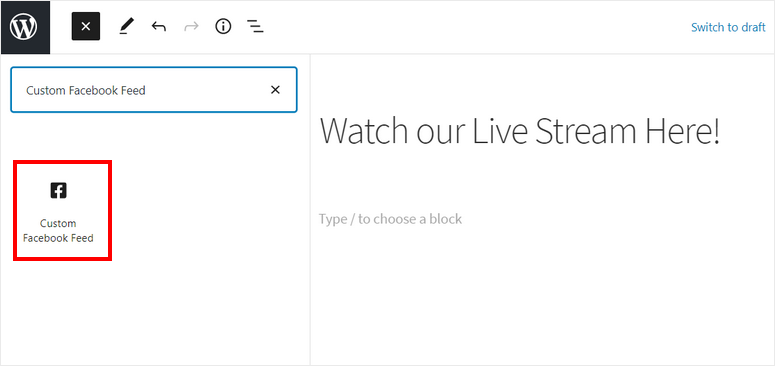Close the block inserter panel
The height and width of the screenshot is (366, 775).
tap(86, 27)
